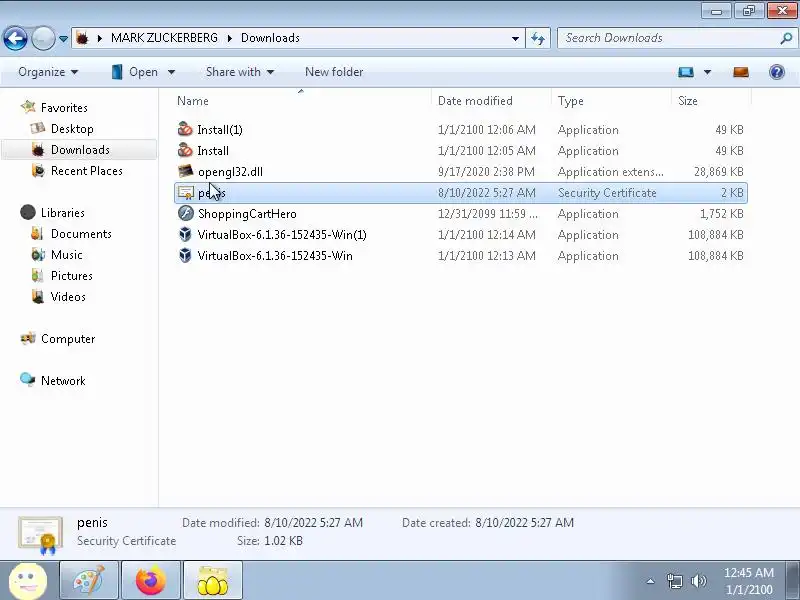The height and width of the screenshot is (600, 800).
Task: Select Computer in the navigation pane
Action: [57, 338]
